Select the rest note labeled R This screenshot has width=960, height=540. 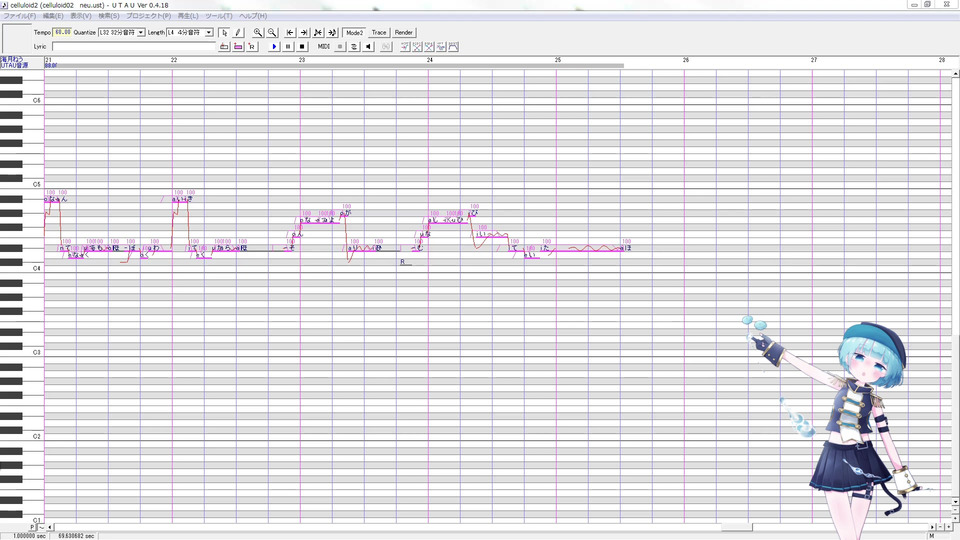pos(405,262)
